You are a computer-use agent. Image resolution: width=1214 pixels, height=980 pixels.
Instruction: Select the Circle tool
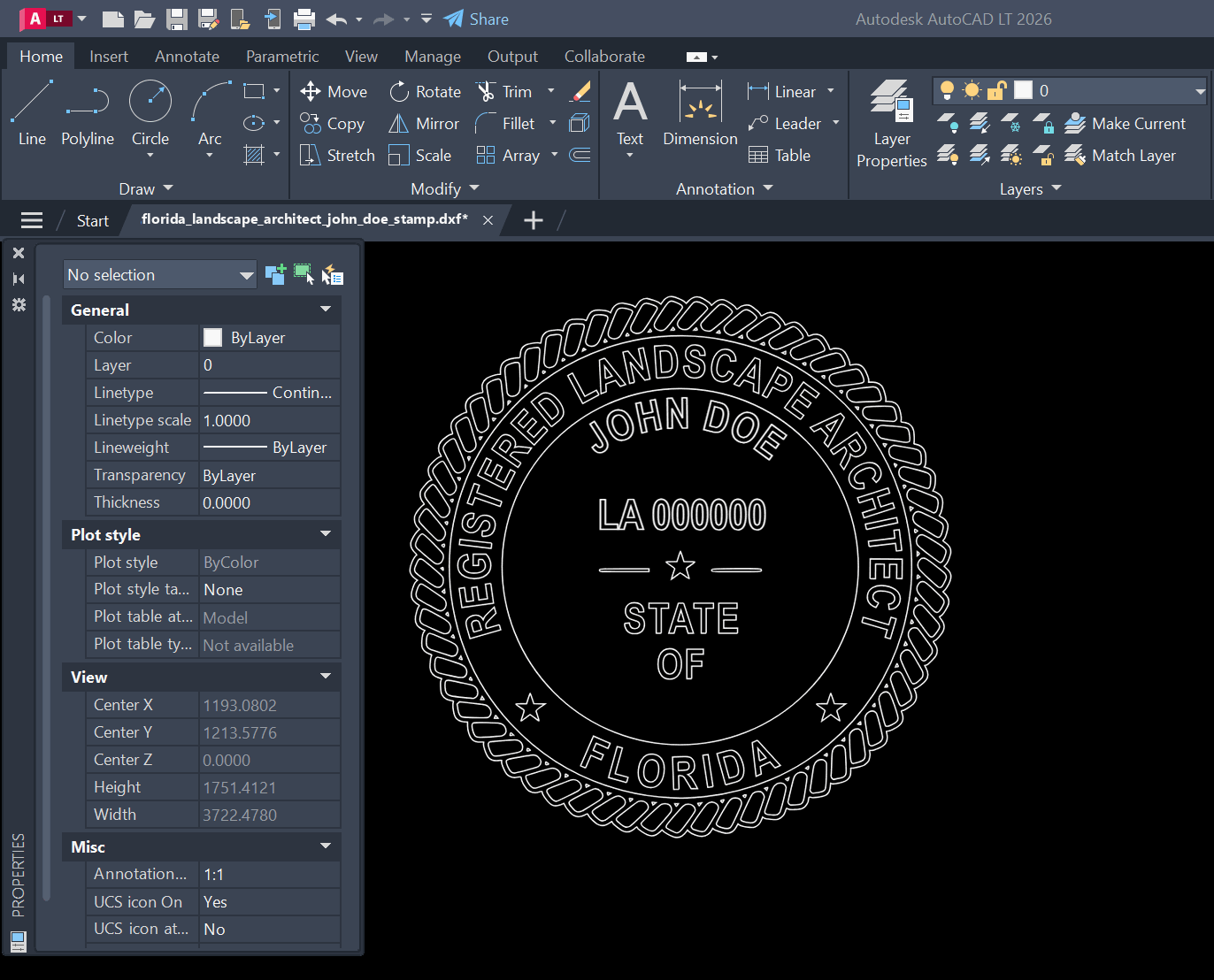[150, 113]
